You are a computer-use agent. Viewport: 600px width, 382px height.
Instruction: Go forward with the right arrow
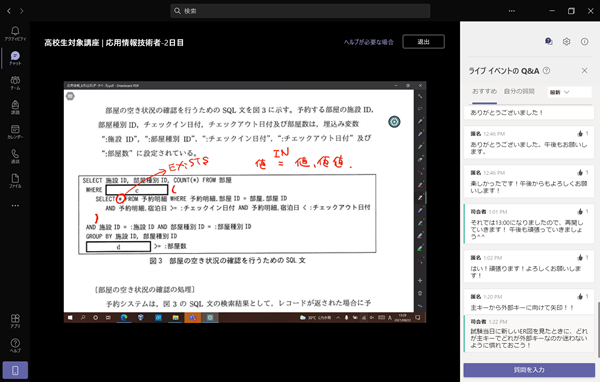tap(21, 11)
